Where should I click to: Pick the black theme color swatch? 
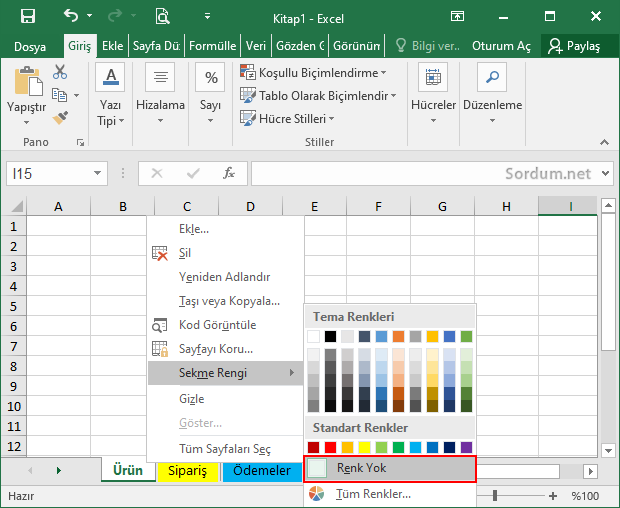330,336
